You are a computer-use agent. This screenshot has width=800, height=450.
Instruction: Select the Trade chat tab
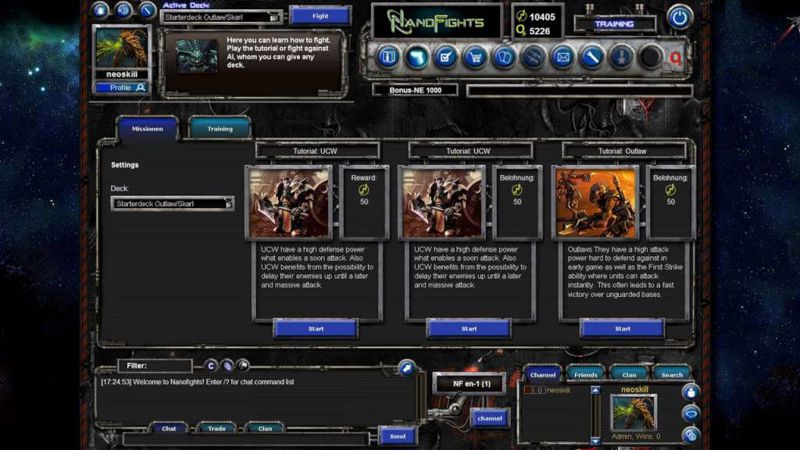[x=217, y=428]
